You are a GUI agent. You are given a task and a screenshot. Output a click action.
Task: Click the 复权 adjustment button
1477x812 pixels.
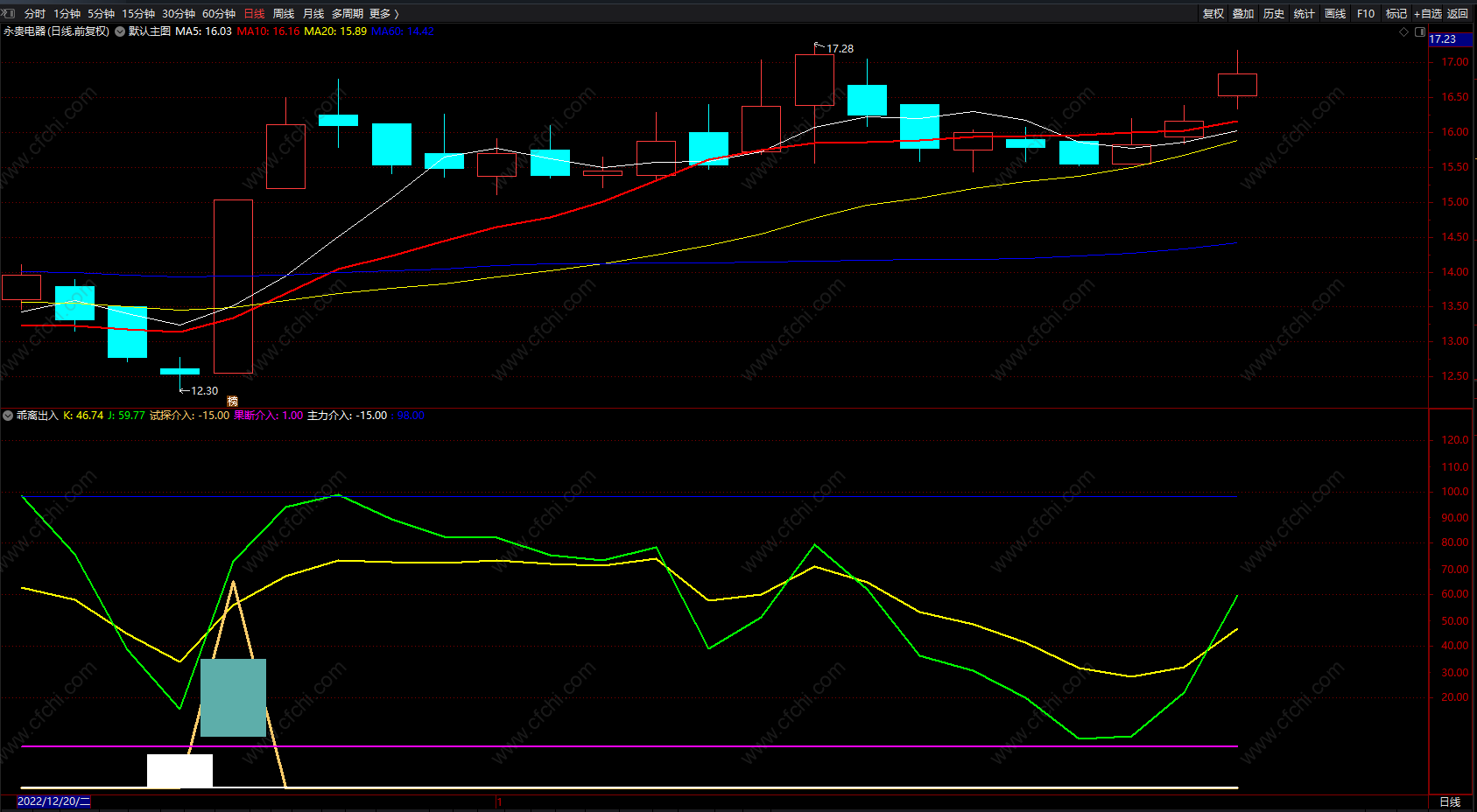click(x=1213, y=13)
